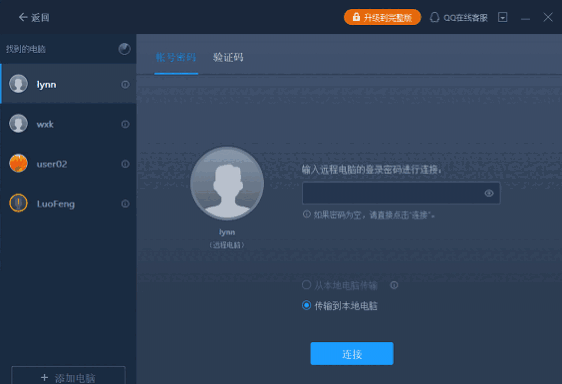Screen dimensions: 562x384
Task: Click the remote computer password field
Action: pyautogui.click(x=401, y=193)
